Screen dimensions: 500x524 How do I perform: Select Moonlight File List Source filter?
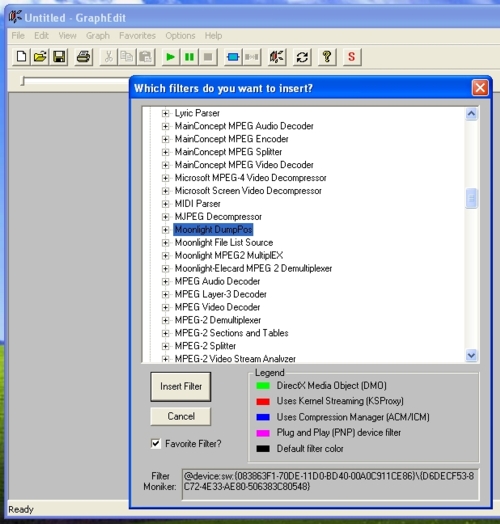(224, 243)
